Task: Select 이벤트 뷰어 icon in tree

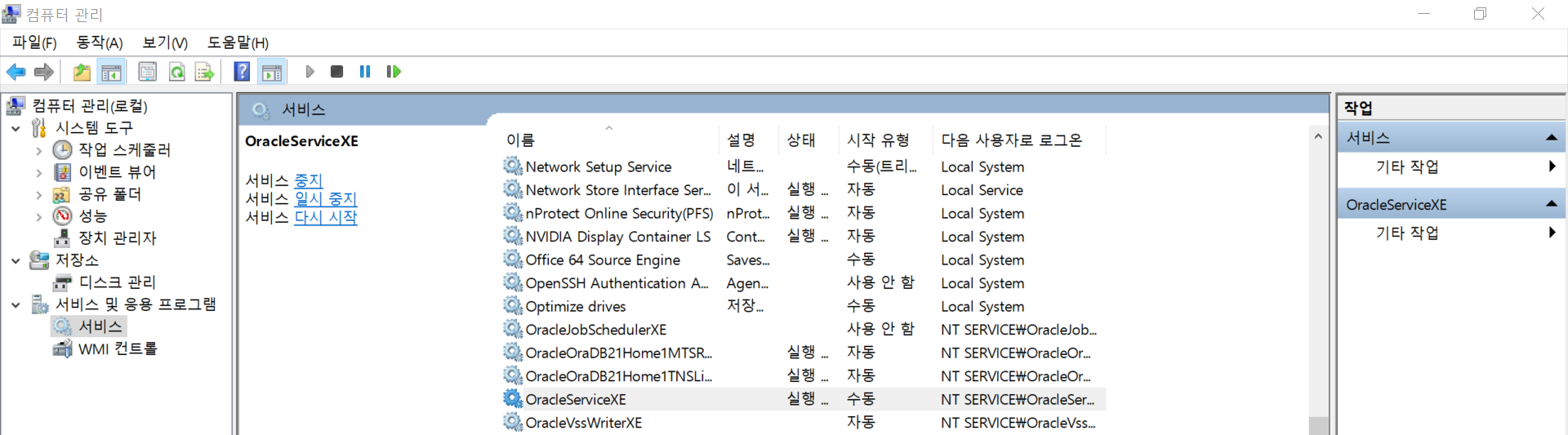Action: [62, 172]
